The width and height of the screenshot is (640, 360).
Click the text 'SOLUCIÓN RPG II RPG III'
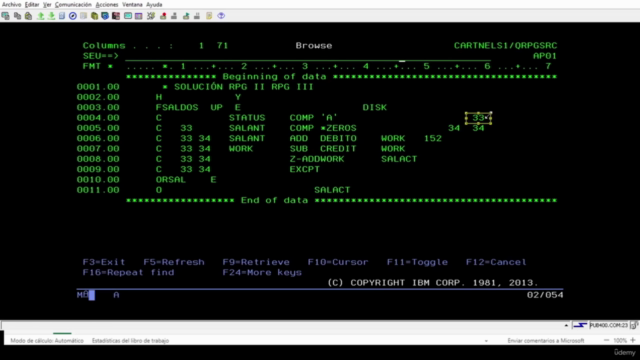point(244,87)
